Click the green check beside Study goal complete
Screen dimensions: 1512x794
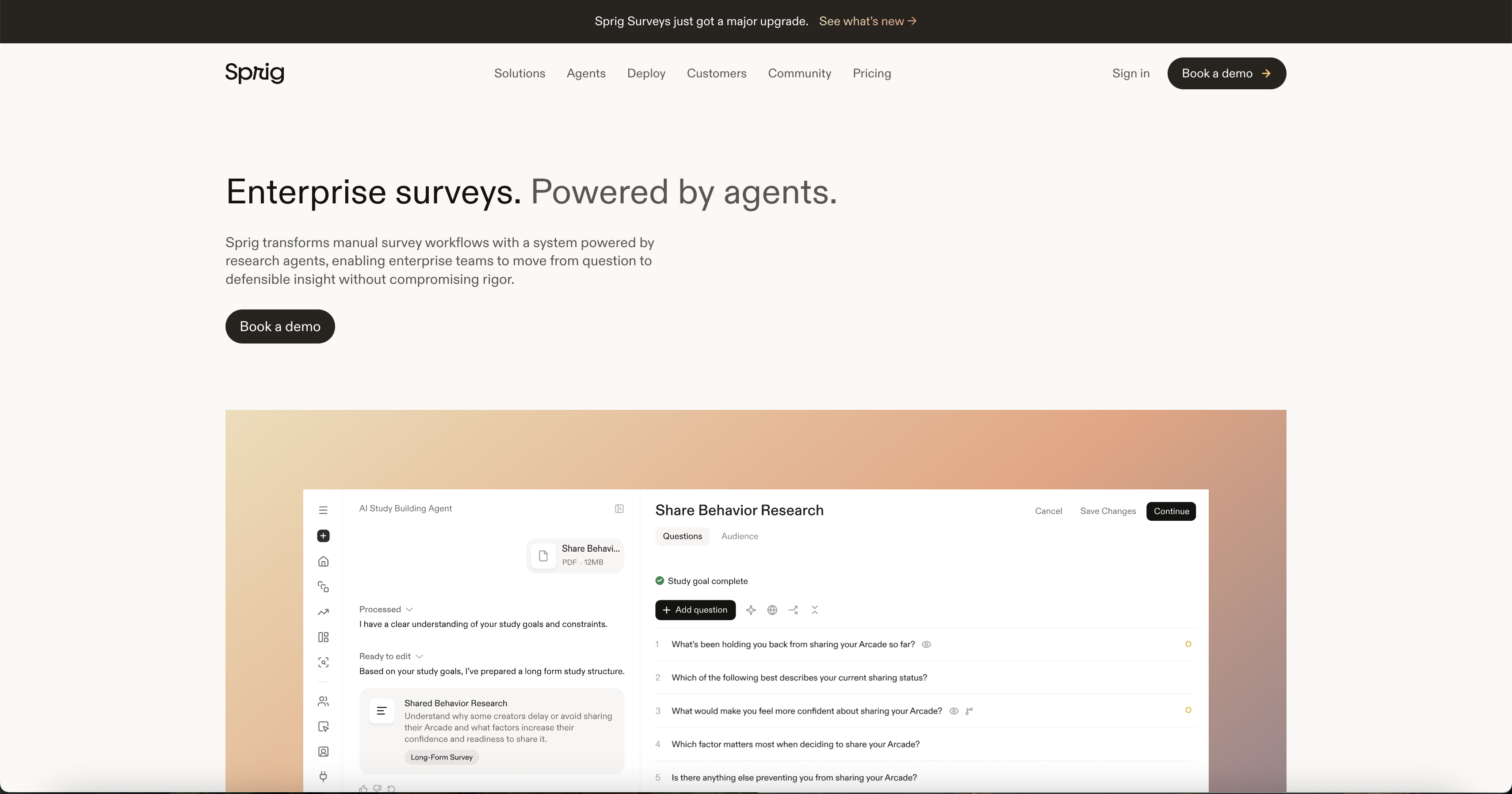point(660,580)
